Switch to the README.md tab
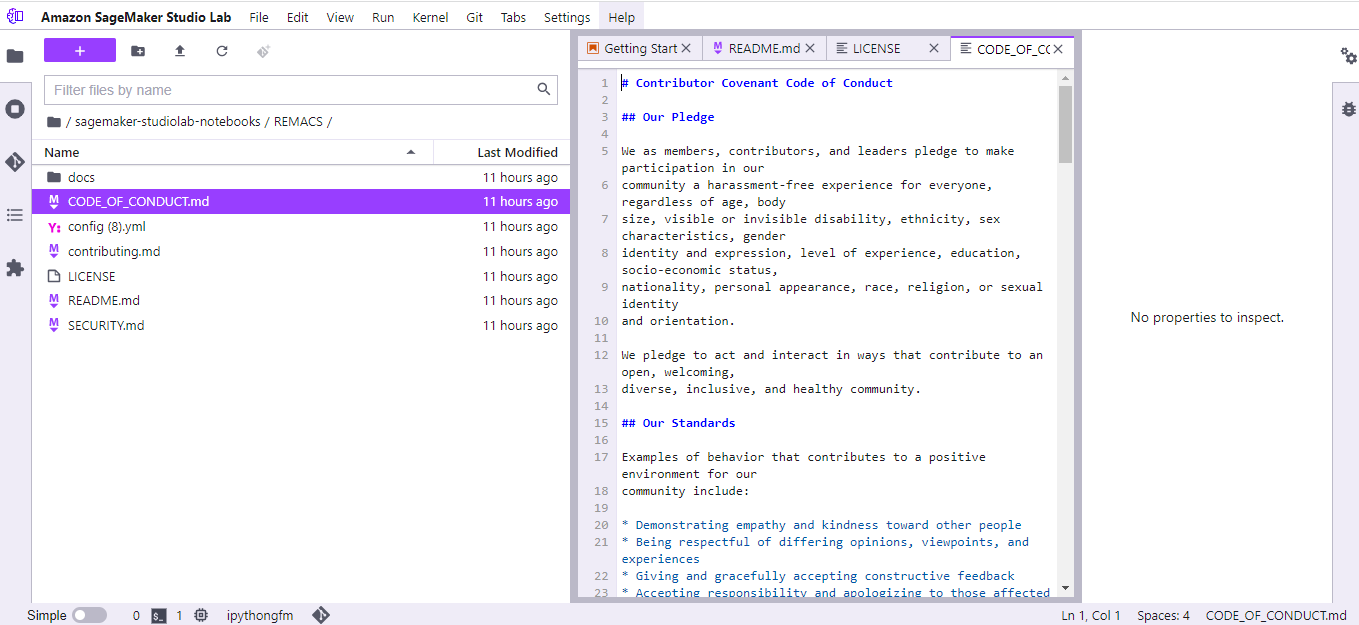This screenshot has width=1359, height=625. click(764, 48)
